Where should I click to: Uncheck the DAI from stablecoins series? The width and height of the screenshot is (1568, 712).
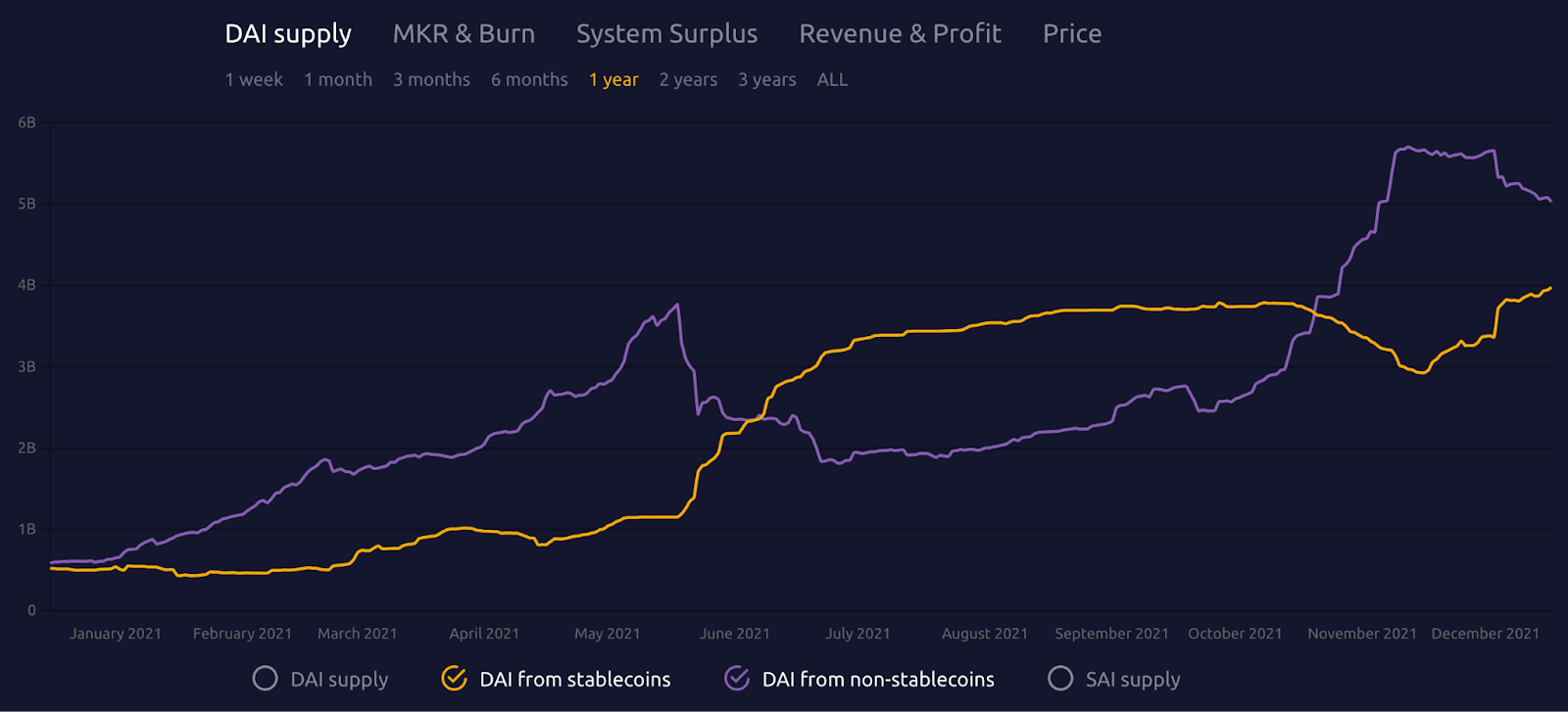click(x=454, y=678)
